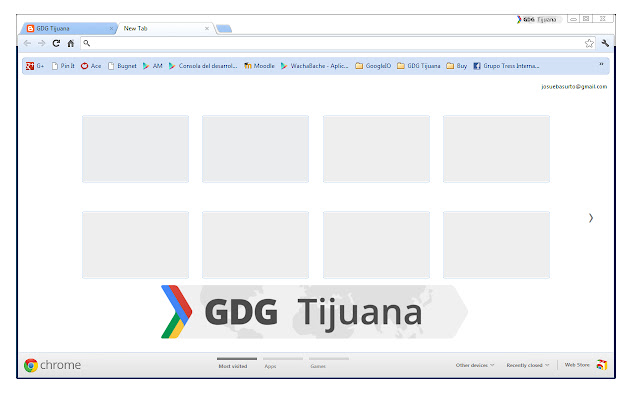
Task: Open the last most-visited thumbnail in top row
Action: click(x=496, y=149)
